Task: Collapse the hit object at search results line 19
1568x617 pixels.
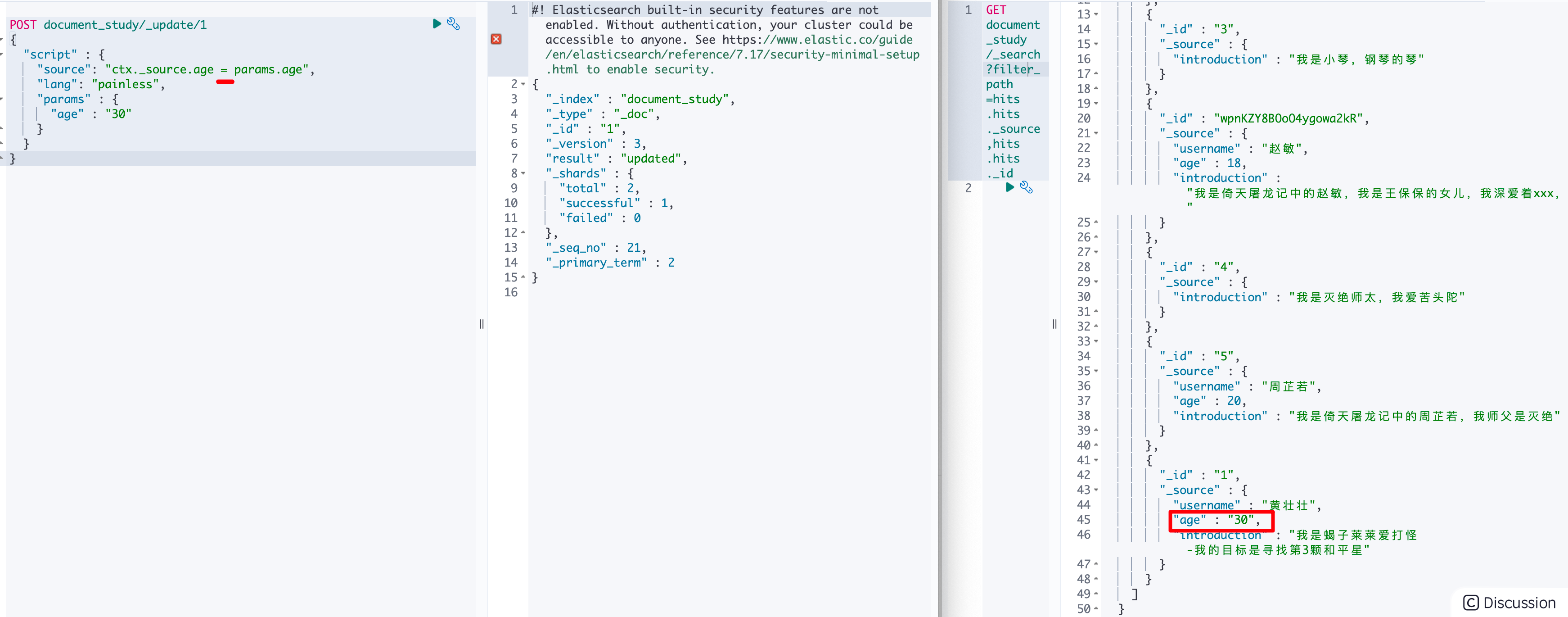Action: pyautogui.click(x=1096, y=104)
